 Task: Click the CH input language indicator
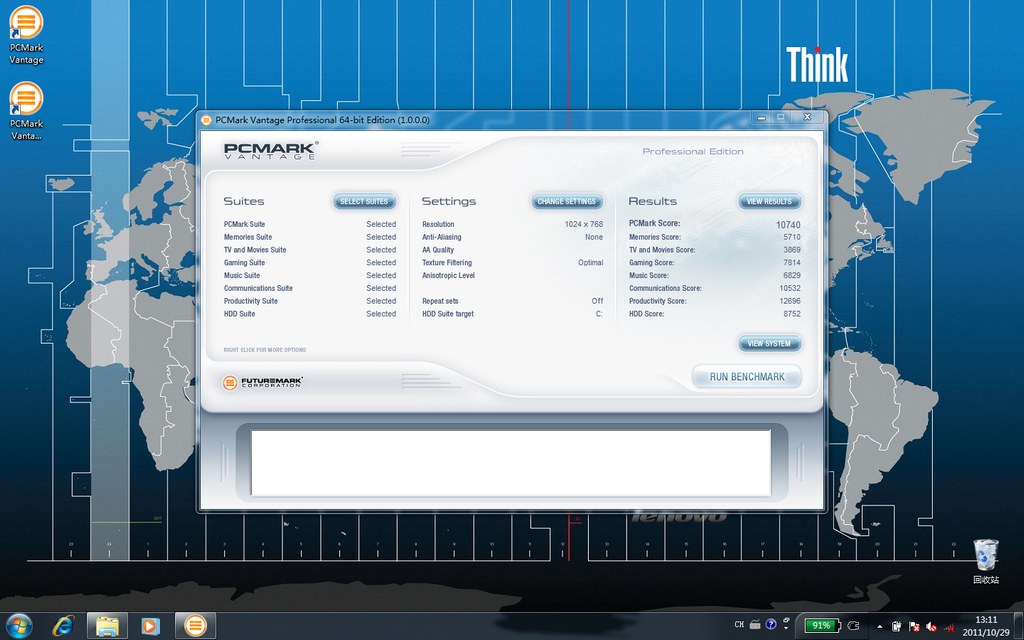click(739, 625)
